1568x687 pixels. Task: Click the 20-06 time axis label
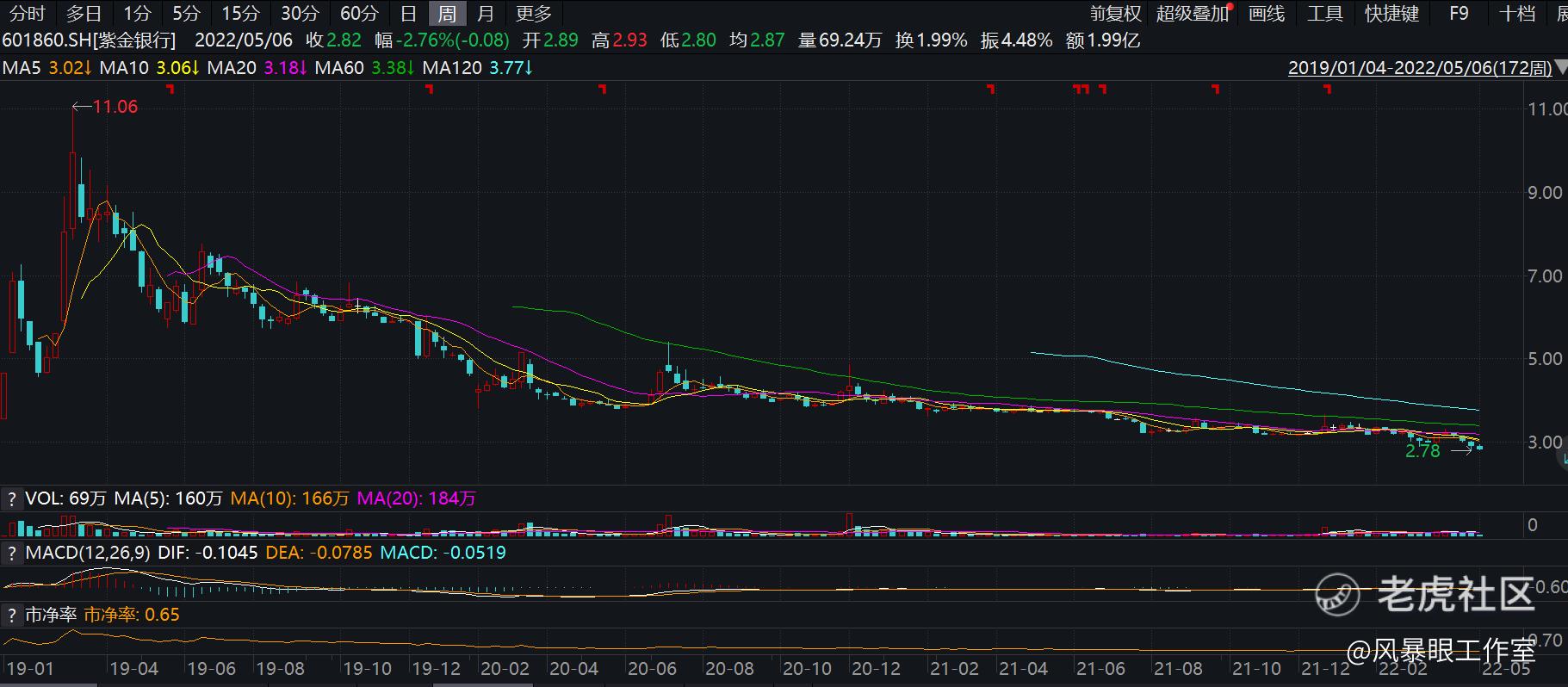pos(652,669)
